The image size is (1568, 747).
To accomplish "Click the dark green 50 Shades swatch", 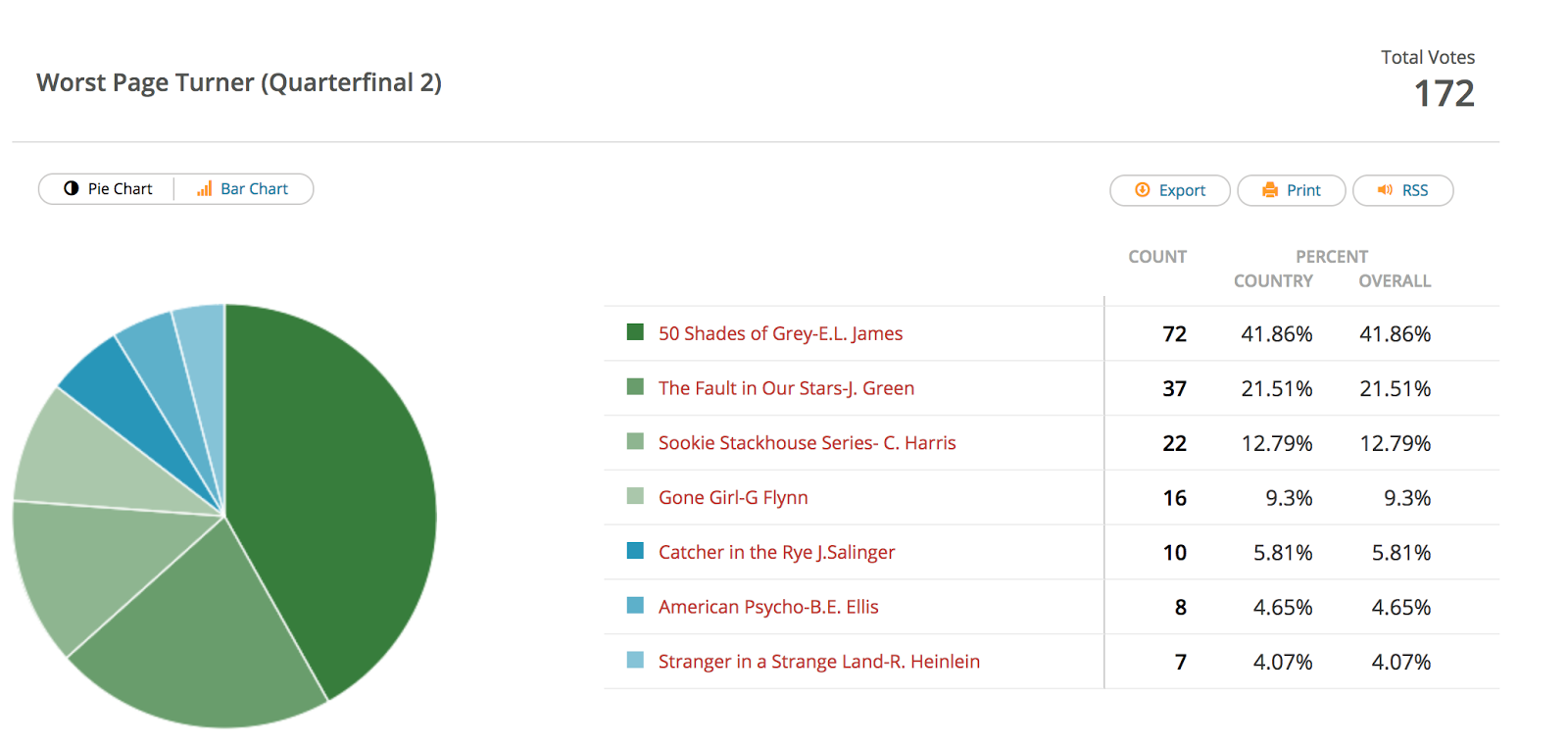I will coord(635,332).
